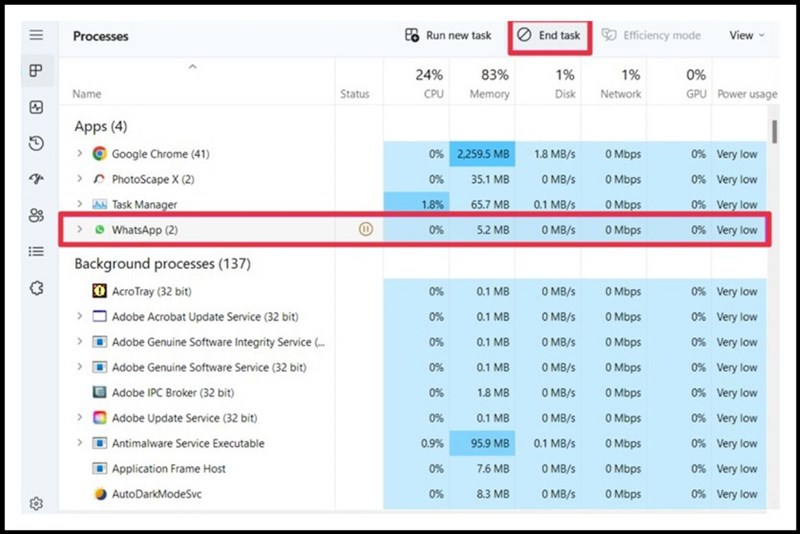Screen dimensions: 800x534
Task: Open the Users sidebar icon
Action: point(36,215)
